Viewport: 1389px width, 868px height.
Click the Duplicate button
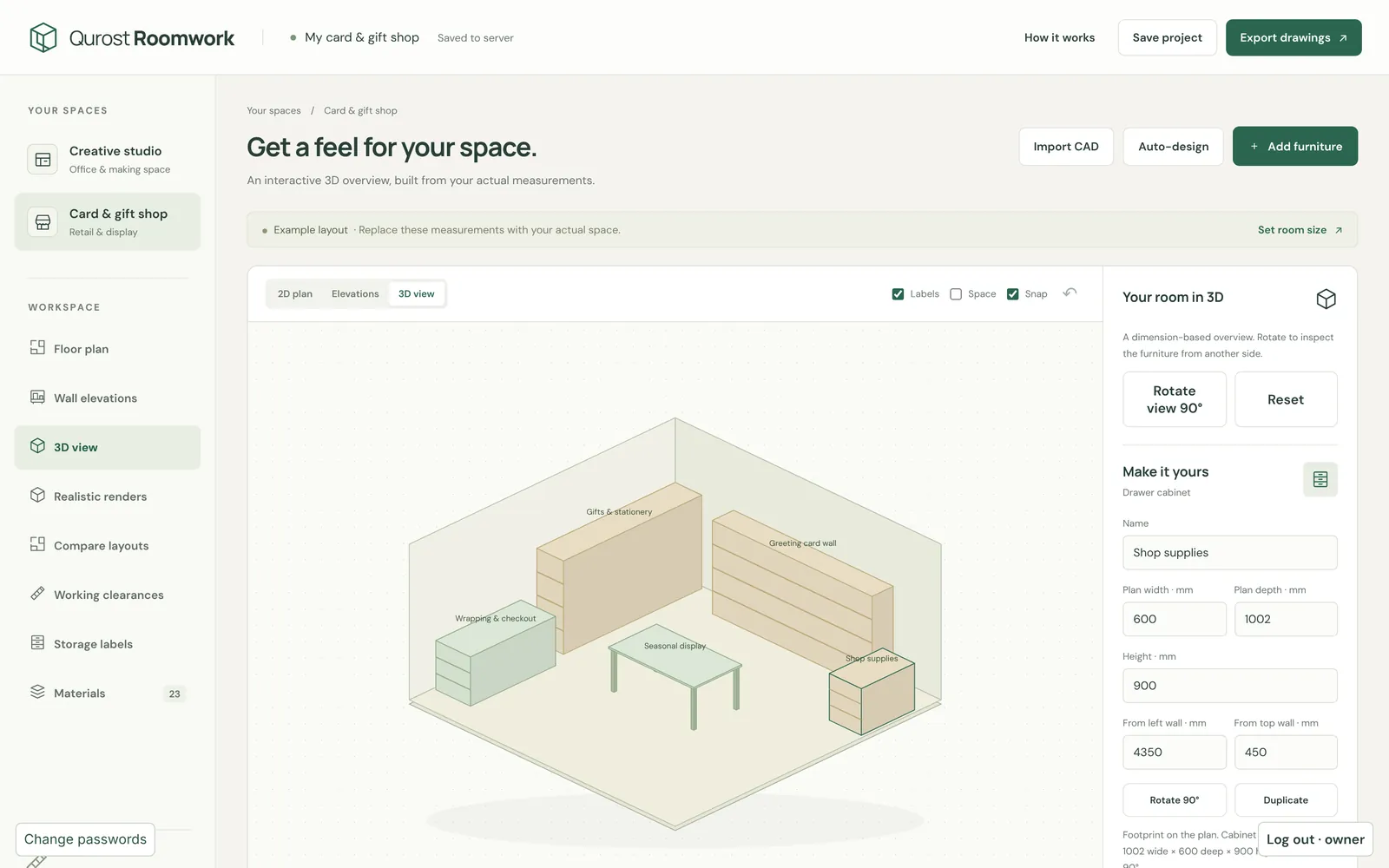pos(1286,800)
